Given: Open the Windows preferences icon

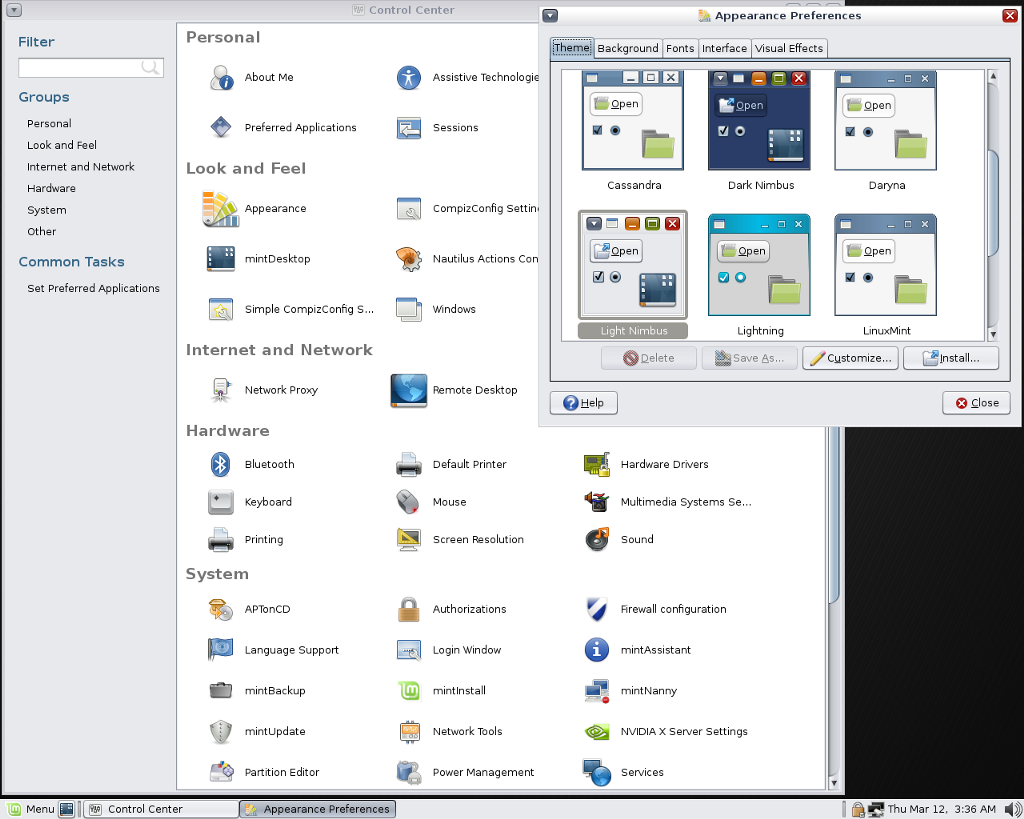Looking at the screenshot, I should click(409, 309).
